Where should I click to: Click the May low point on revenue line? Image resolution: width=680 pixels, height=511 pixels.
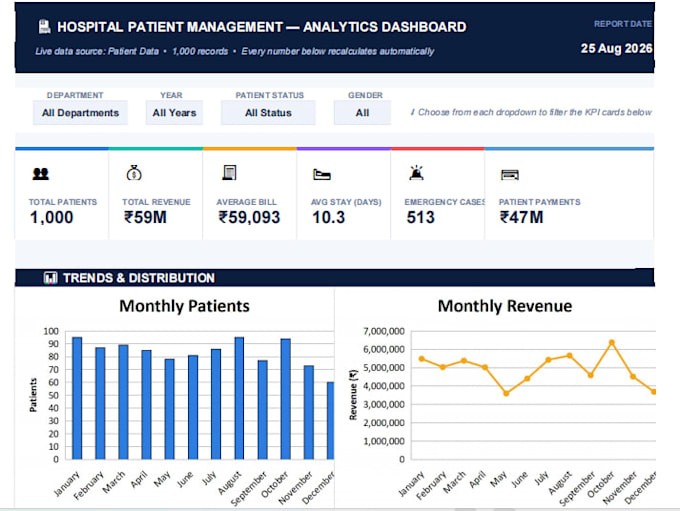[x=506, y=393]
